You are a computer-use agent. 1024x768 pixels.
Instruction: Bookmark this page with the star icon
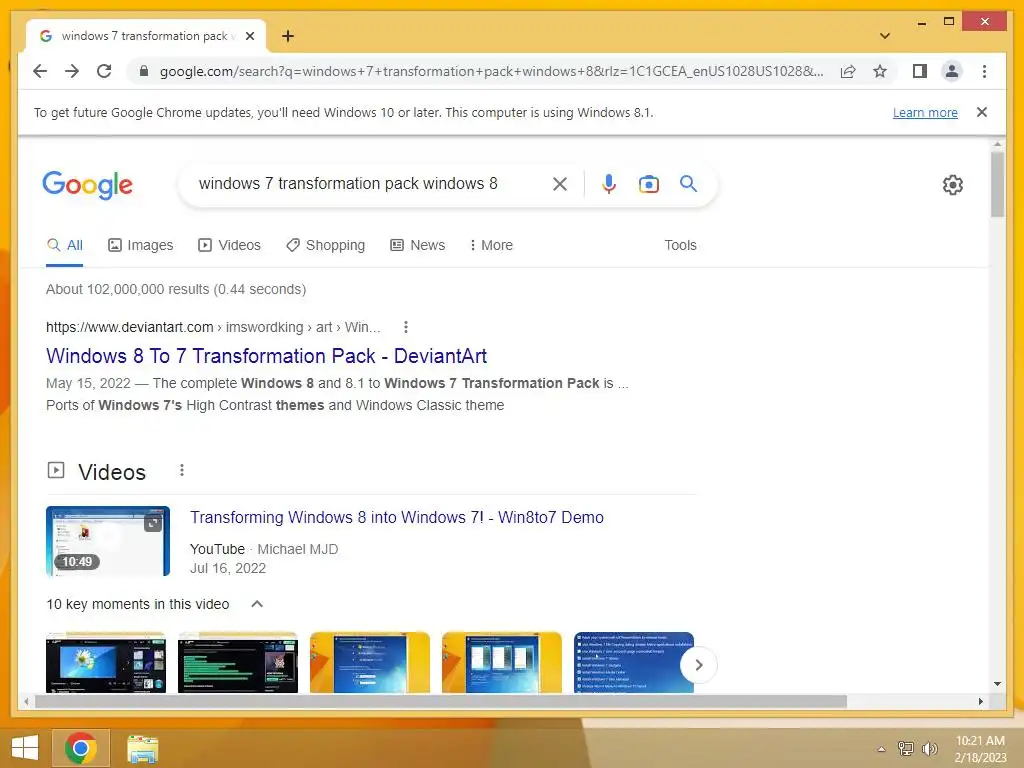tap(880, 71)
